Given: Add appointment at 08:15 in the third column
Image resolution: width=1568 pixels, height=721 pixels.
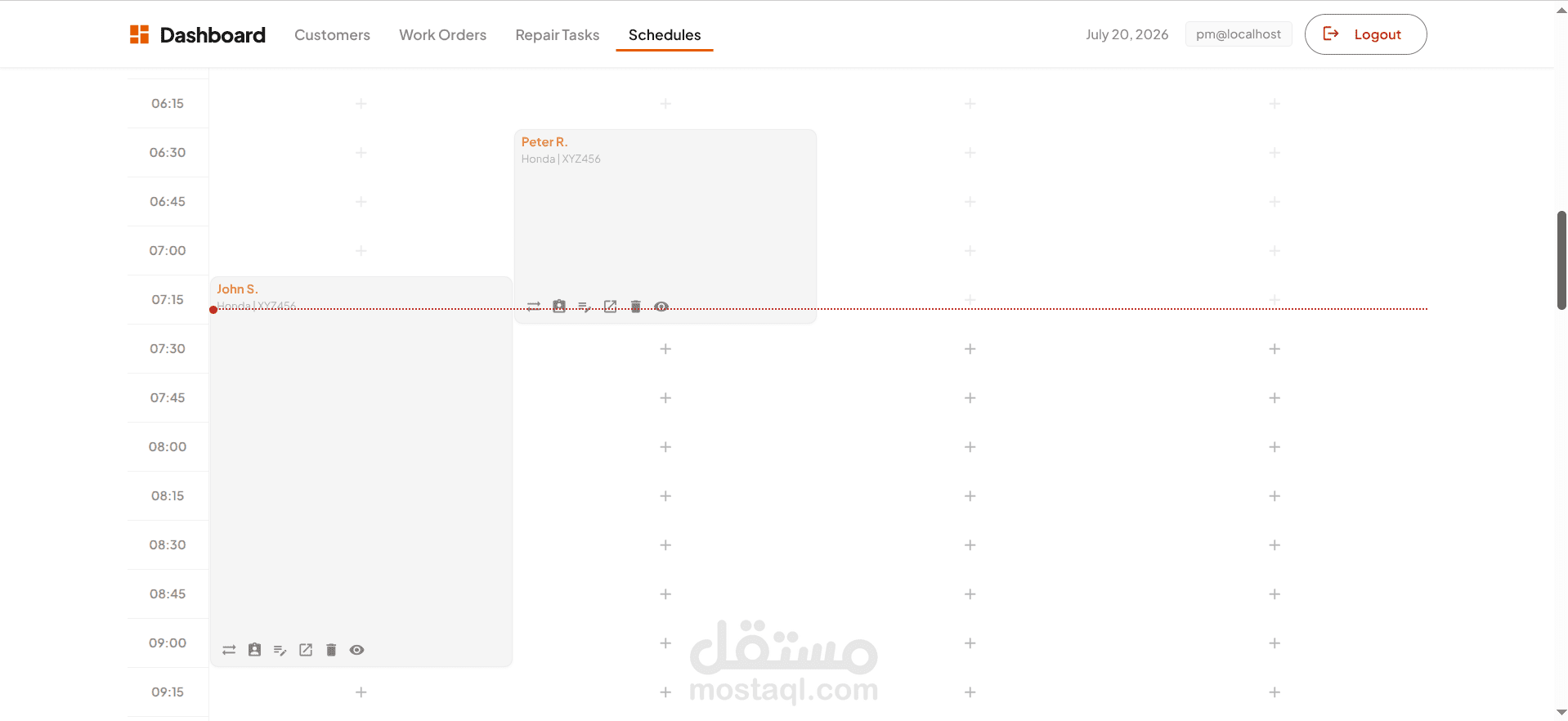Looking at the screenshot, I should (970, 496).
